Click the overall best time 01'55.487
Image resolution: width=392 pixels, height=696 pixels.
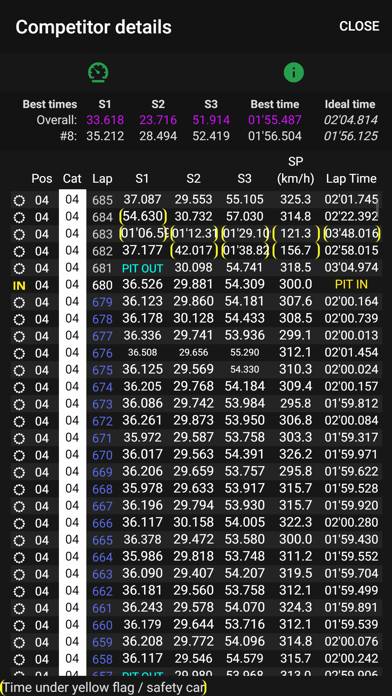[275, 120]
